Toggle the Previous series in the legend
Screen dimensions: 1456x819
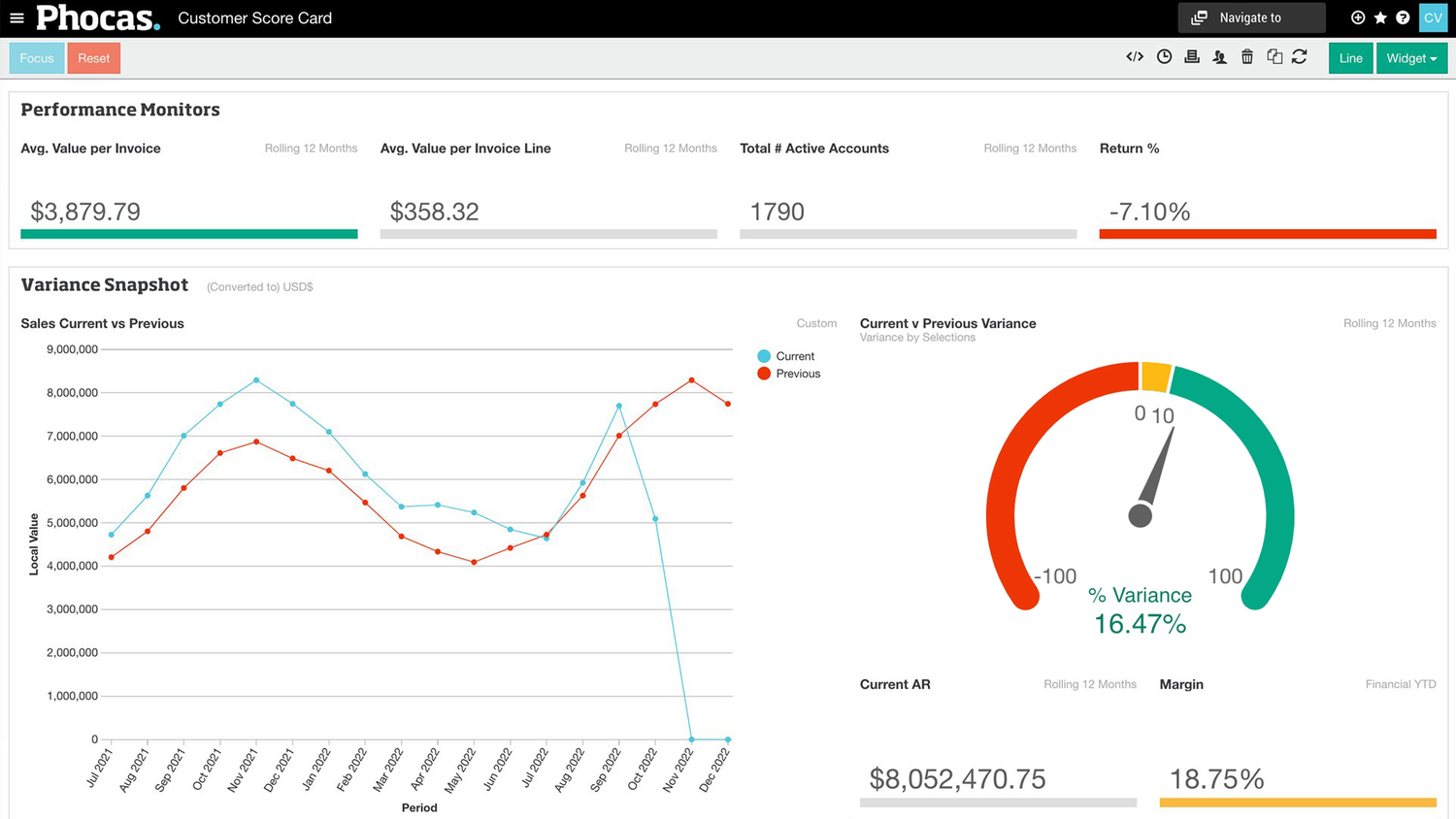[788, 374]
